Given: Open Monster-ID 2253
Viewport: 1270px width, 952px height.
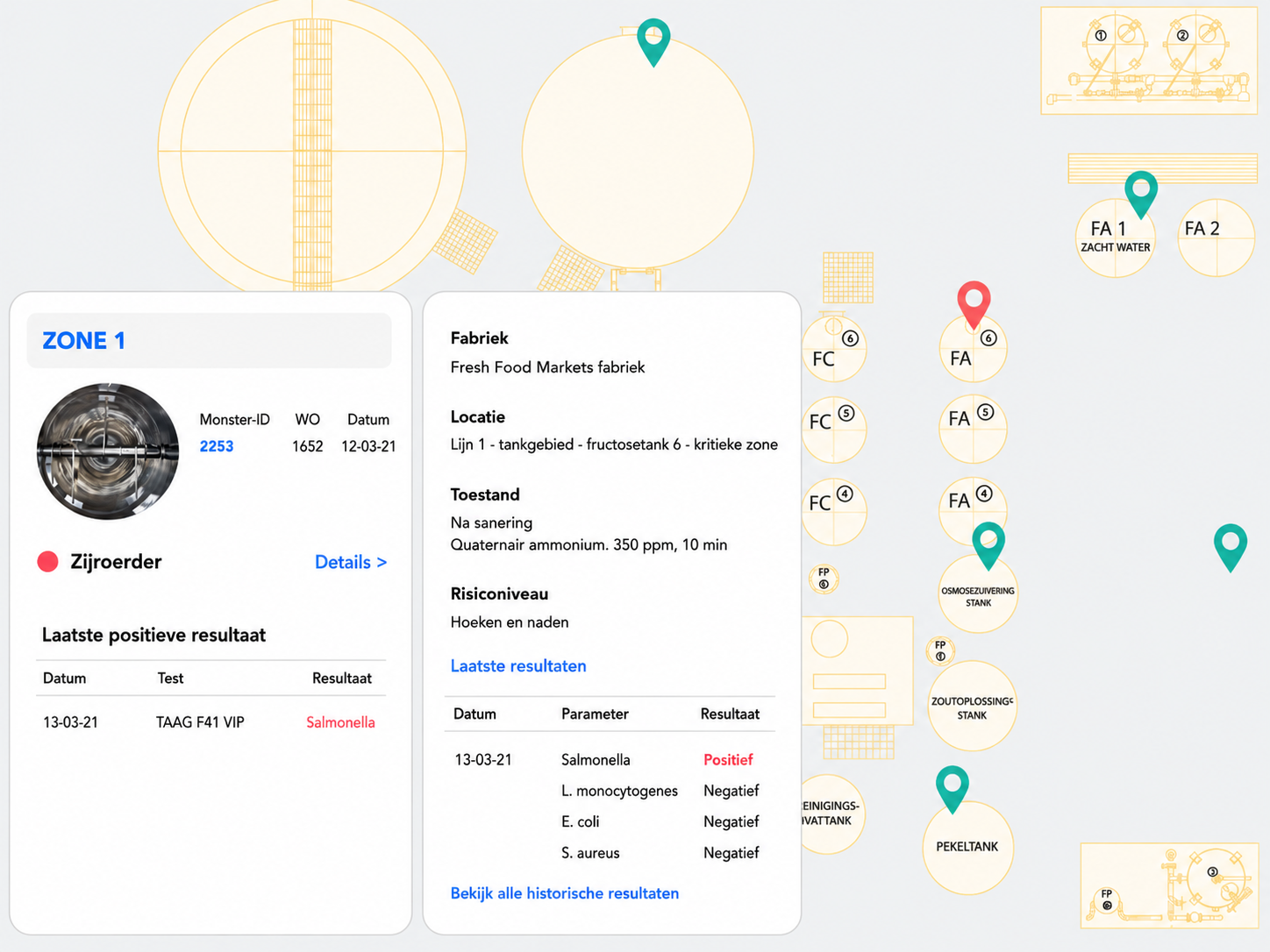Looking at the screenshot, I should [217, 446].
